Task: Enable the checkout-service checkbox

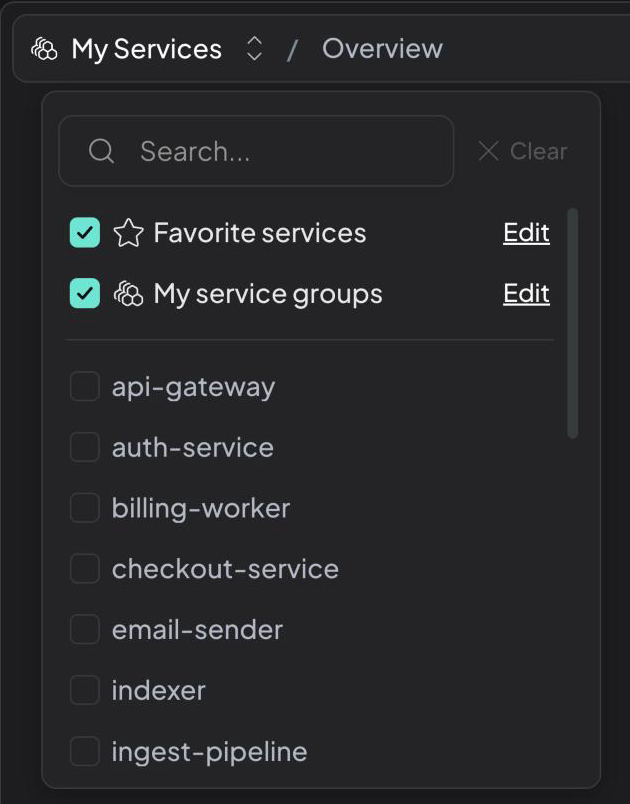Action: coord(85,568)
